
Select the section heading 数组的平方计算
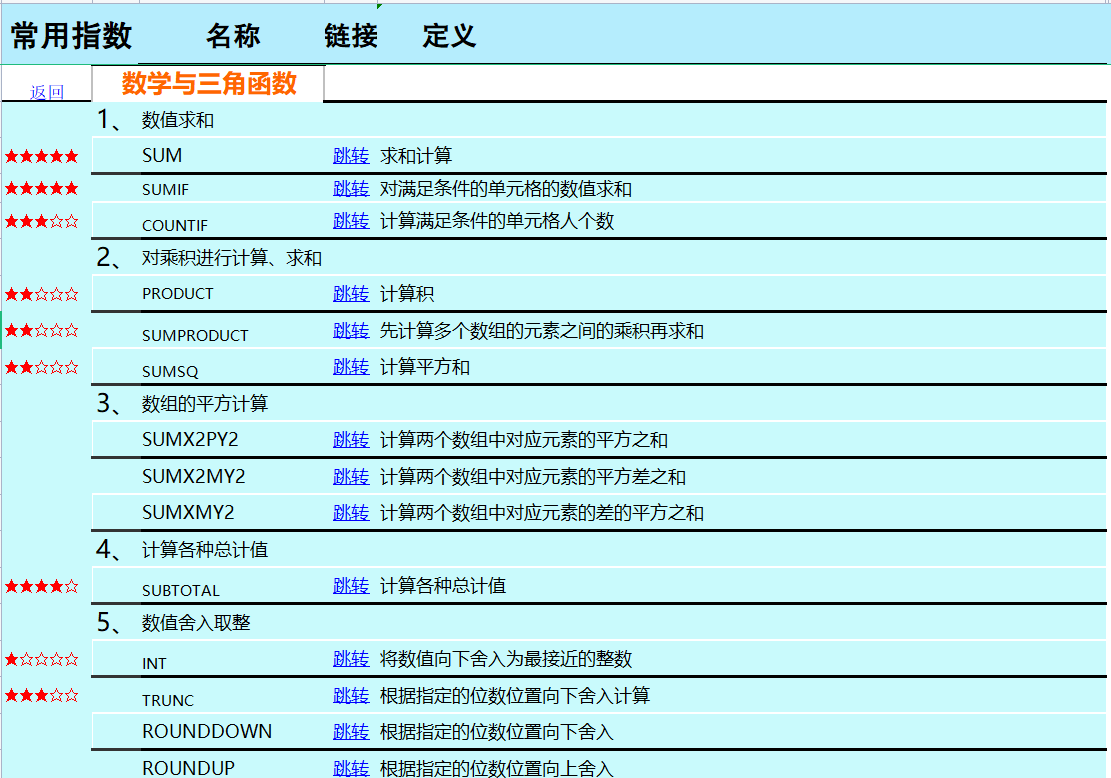click(x=205, y=404)
